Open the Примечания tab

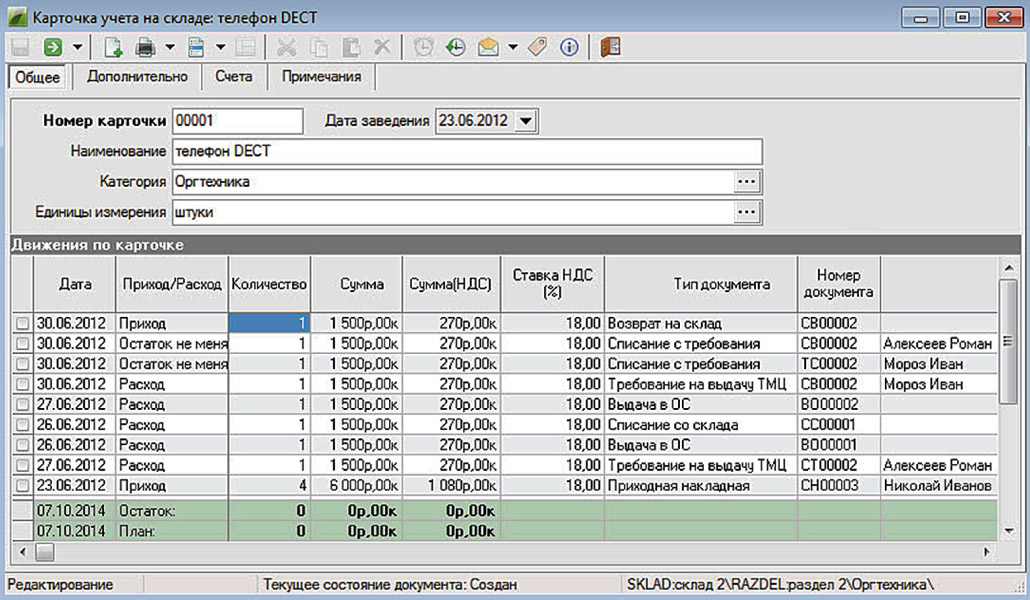pyautogui.click(x=321, y=76)
